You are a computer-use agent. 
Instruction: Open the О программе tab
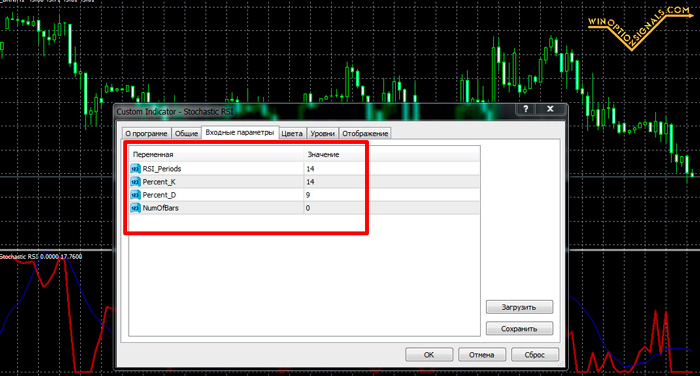click(146, 134)
